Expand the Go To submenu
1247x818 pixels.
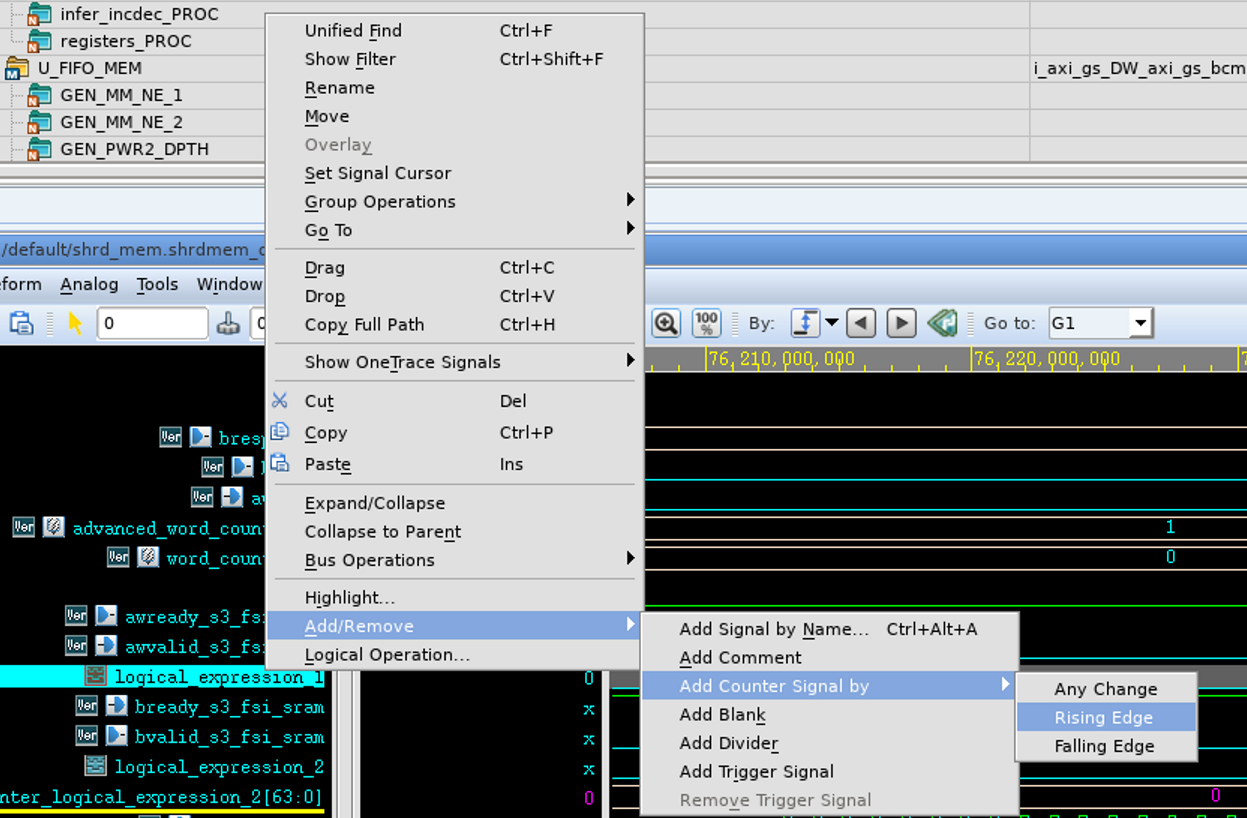455,230
